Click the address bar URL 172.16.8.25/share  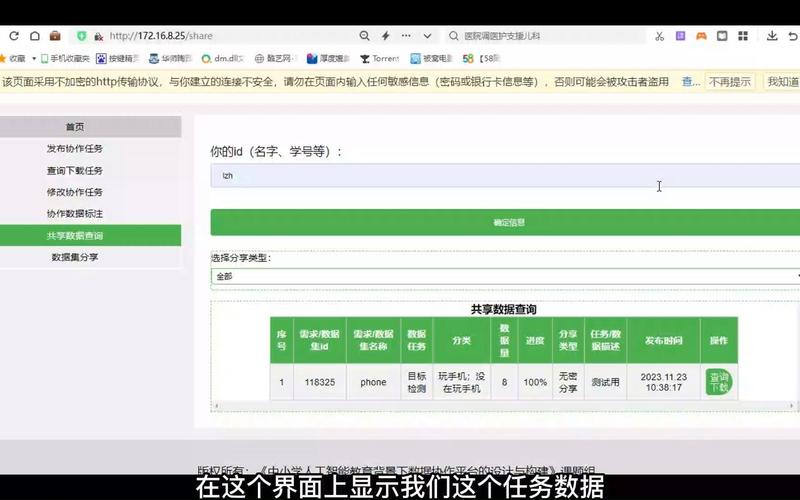161,36
